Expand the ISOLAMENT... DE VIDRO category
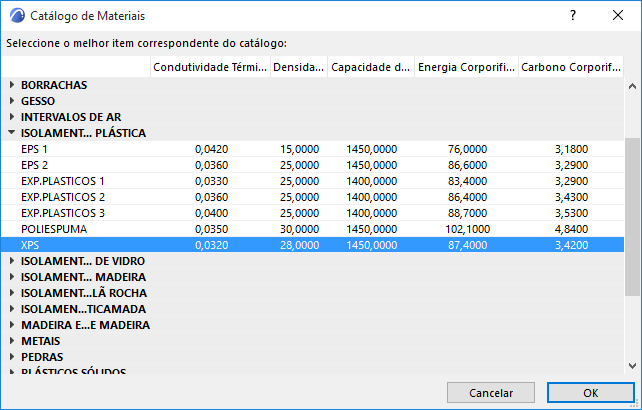Image resolution: width=642 pixels, height=410 pixels. pos(12,261)
